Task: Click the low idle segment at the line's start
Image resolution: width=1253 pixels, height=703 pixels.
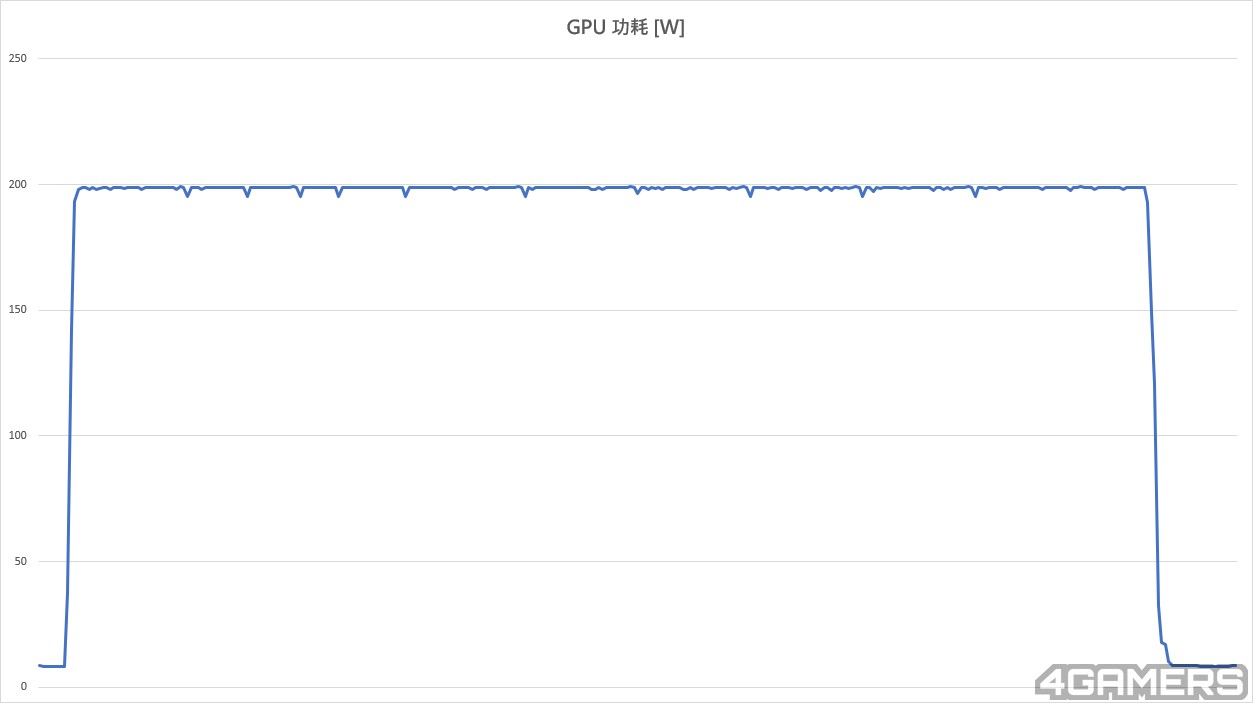Action: point(51,666)
